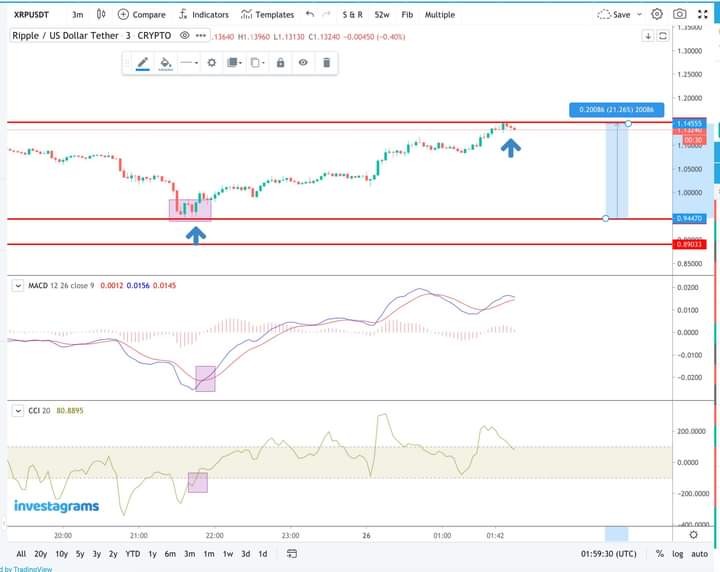Click the maximize pane button at top right
The width and height of the screenshot is (720, 572).
pos(663,36)
